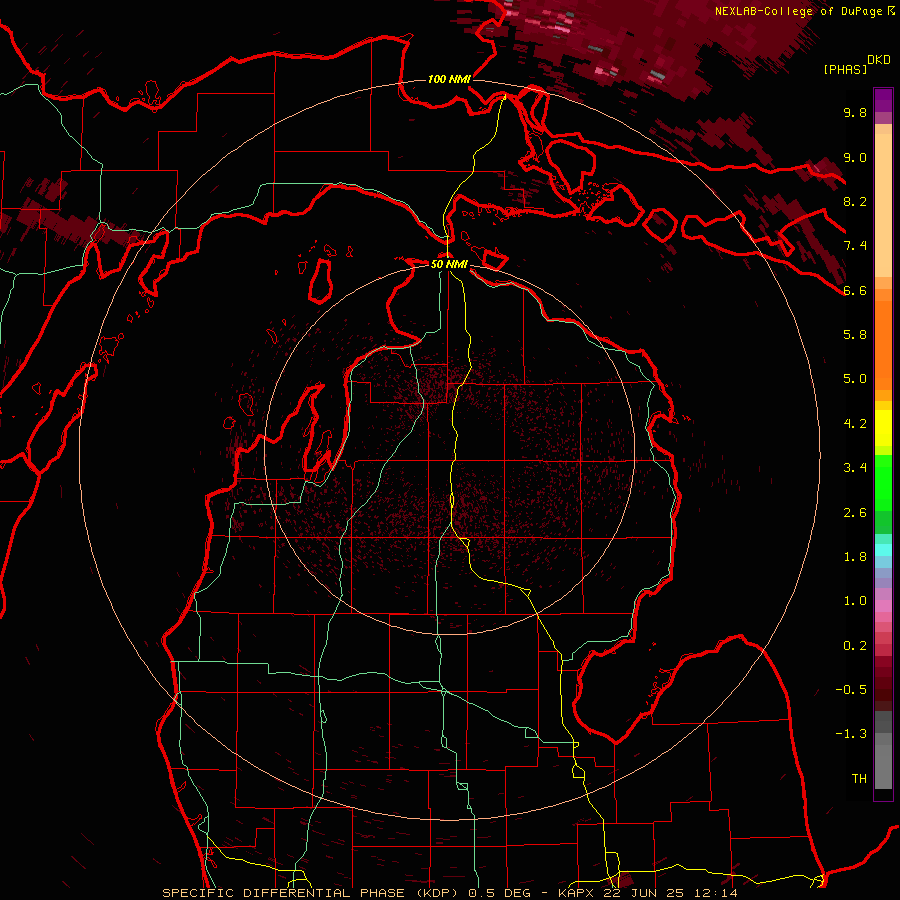Screen dimensions: 900x900
Task: Click the 0.2 color scale value
Action: pyautogui.click(x=855, y=646)
